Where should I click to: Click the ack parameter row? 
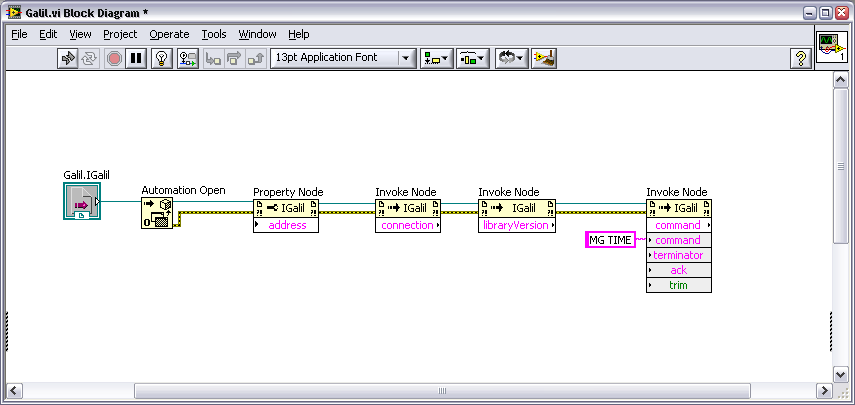(x=679, y=270)
